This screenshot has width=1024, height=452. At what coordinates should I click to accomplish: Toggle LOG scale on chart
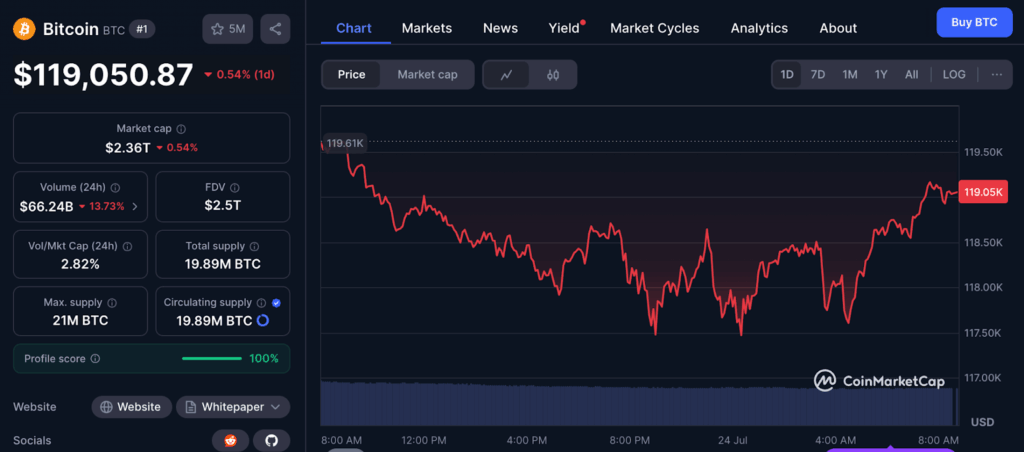pyautogui.click(x=954, y=75)
